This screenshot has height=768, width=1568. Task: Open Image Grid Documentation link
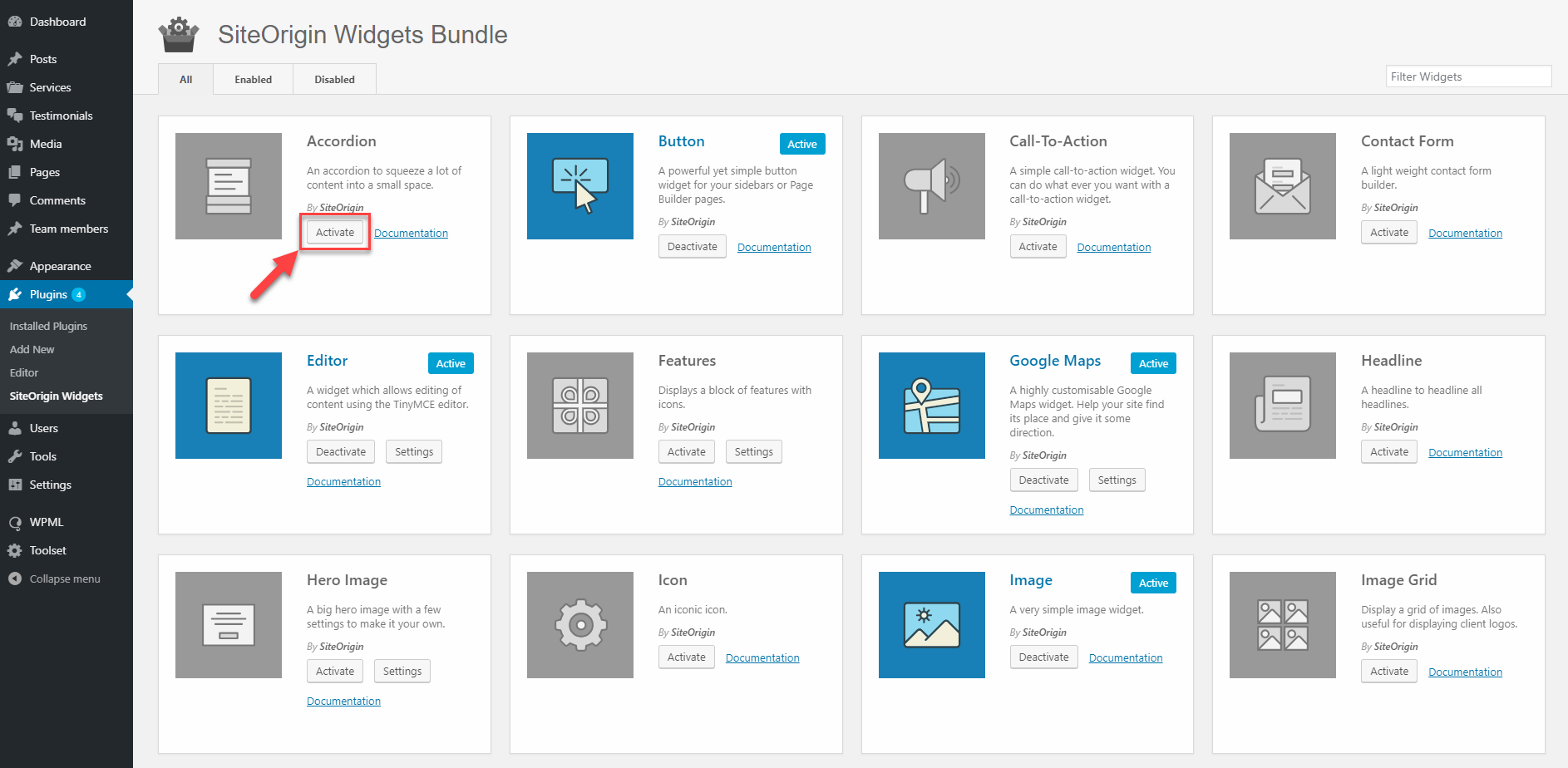click(x=1465, y=672)
